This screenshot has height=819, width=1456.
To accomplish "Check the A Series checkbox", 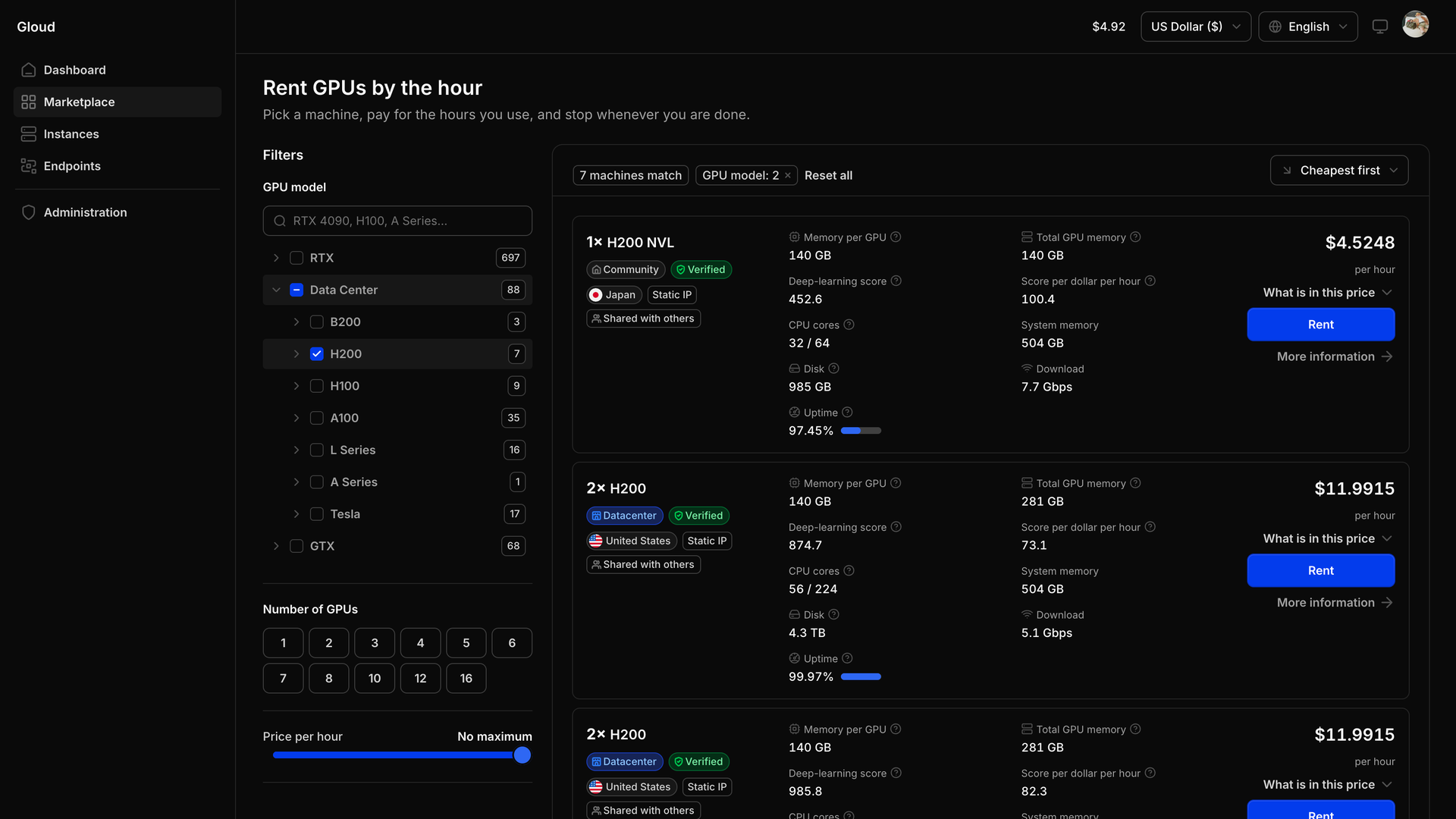I will [x=317, y=482].
